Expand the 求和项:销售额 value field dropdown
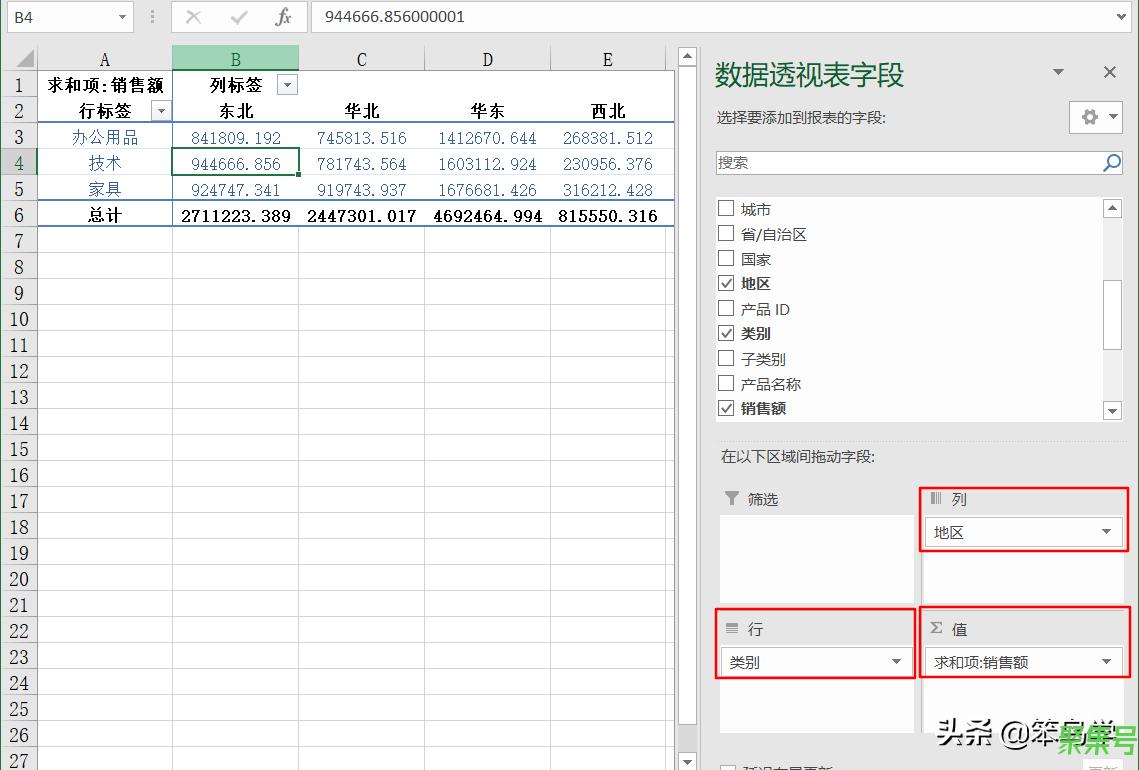This screenshot has width=1139, height=770. tap(1106, 662)
